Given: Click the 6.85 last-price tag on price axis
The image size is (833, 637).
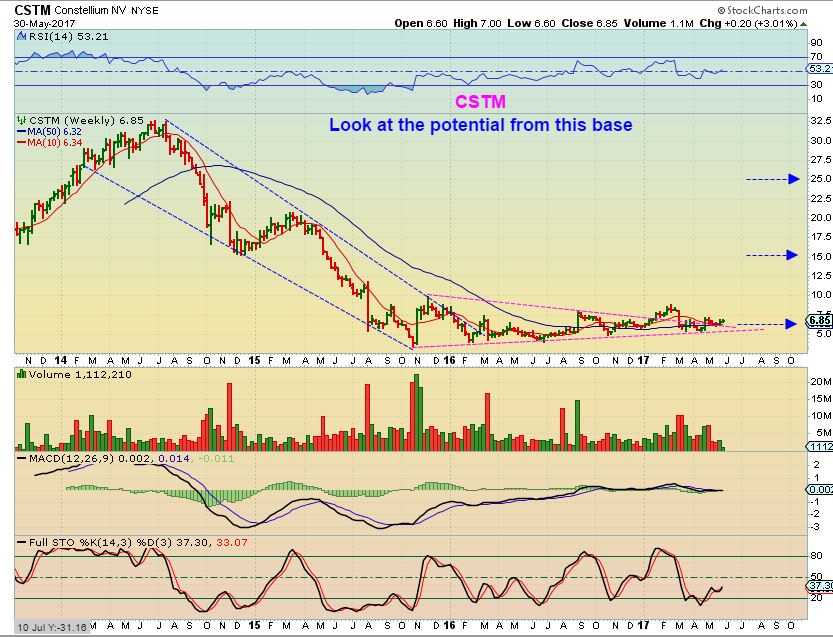Looking at the screenshot, I should coord(820,320).
